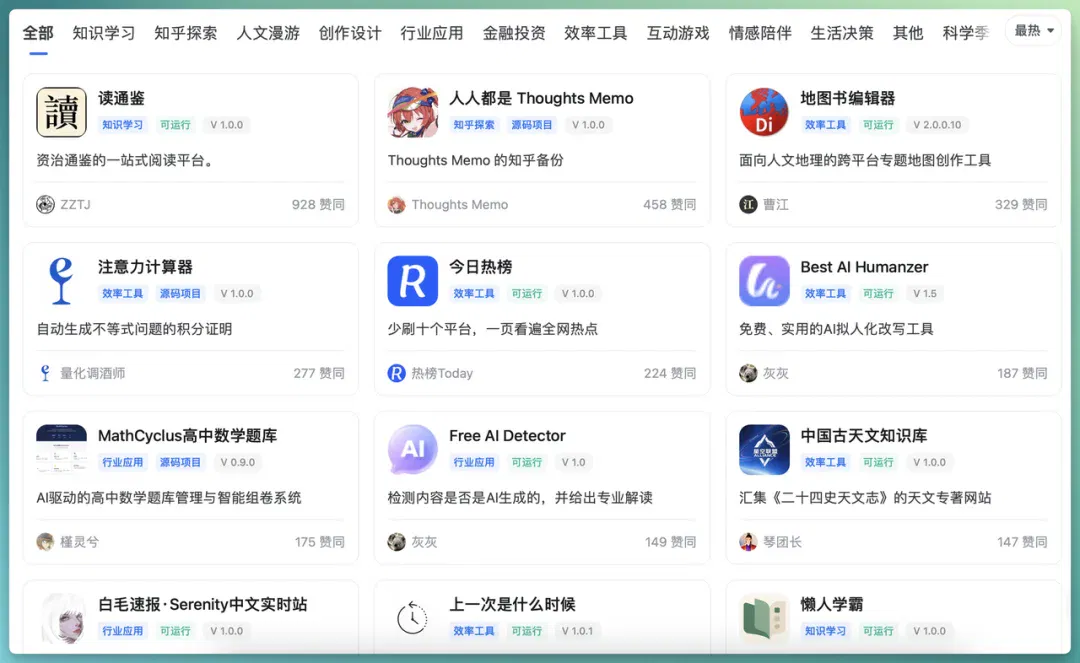Click the 224 赞同 count

tap(670, 373)
